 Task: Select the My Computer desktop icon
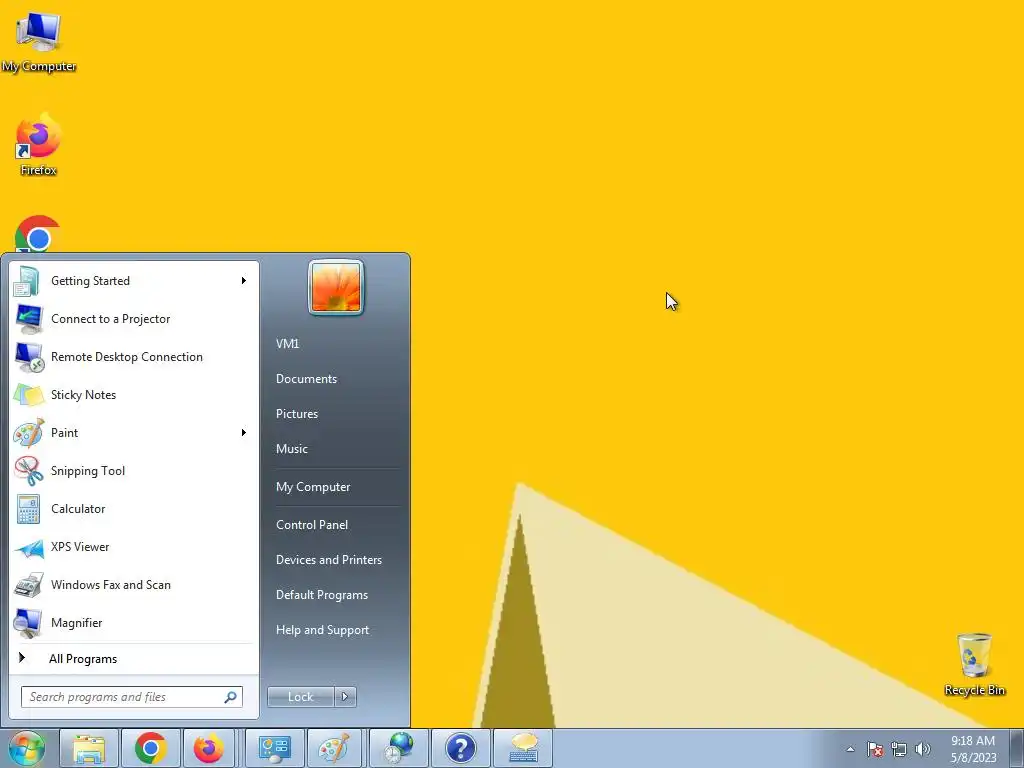click(39, 42)
